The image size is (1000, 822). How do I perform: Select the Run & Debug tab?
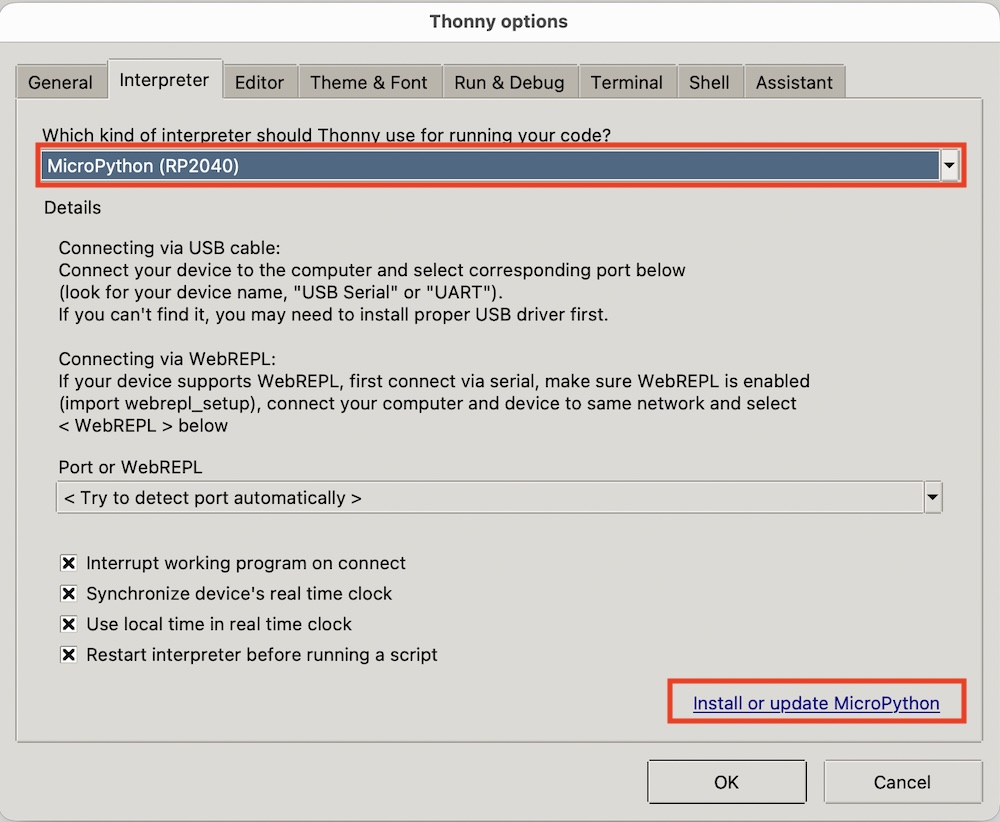click(x=509, y=82)
